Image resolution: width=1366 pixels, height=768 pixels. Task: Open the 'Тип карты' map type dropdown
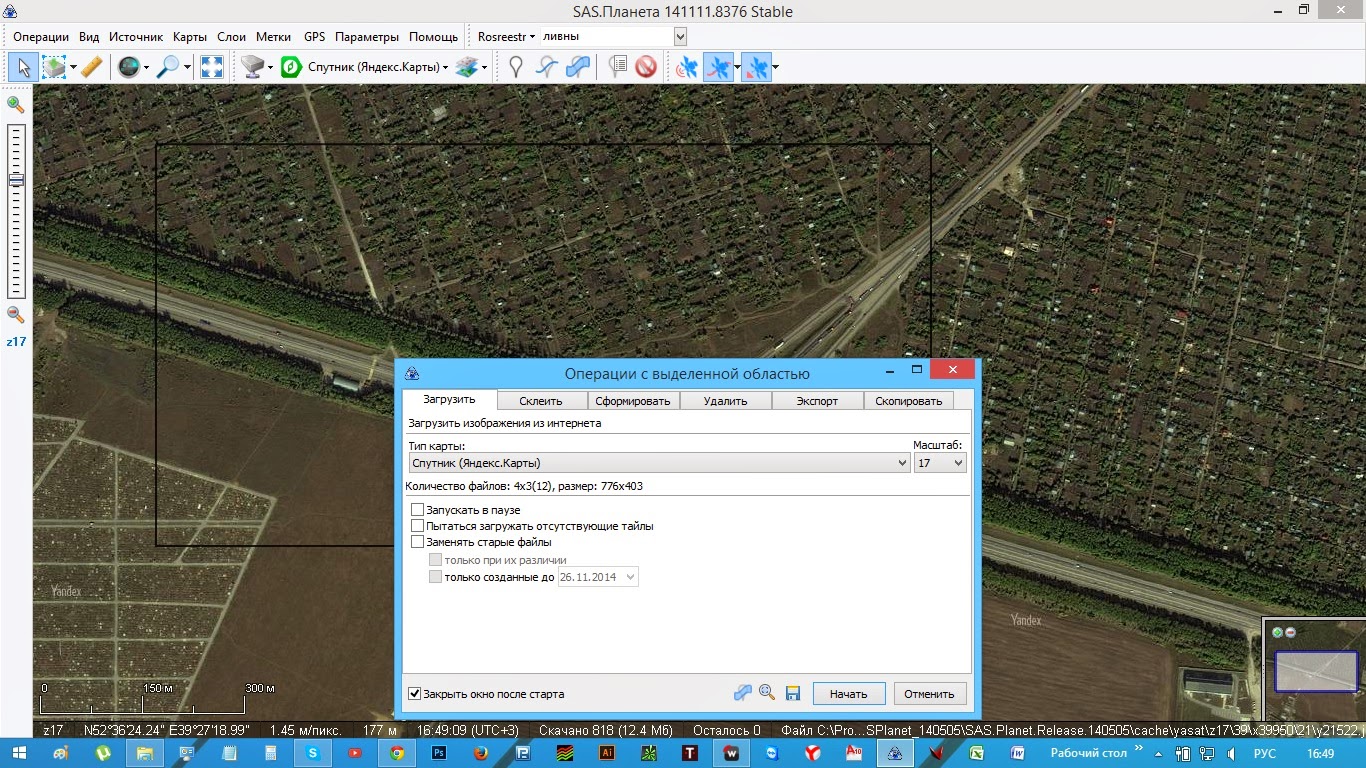659,463
